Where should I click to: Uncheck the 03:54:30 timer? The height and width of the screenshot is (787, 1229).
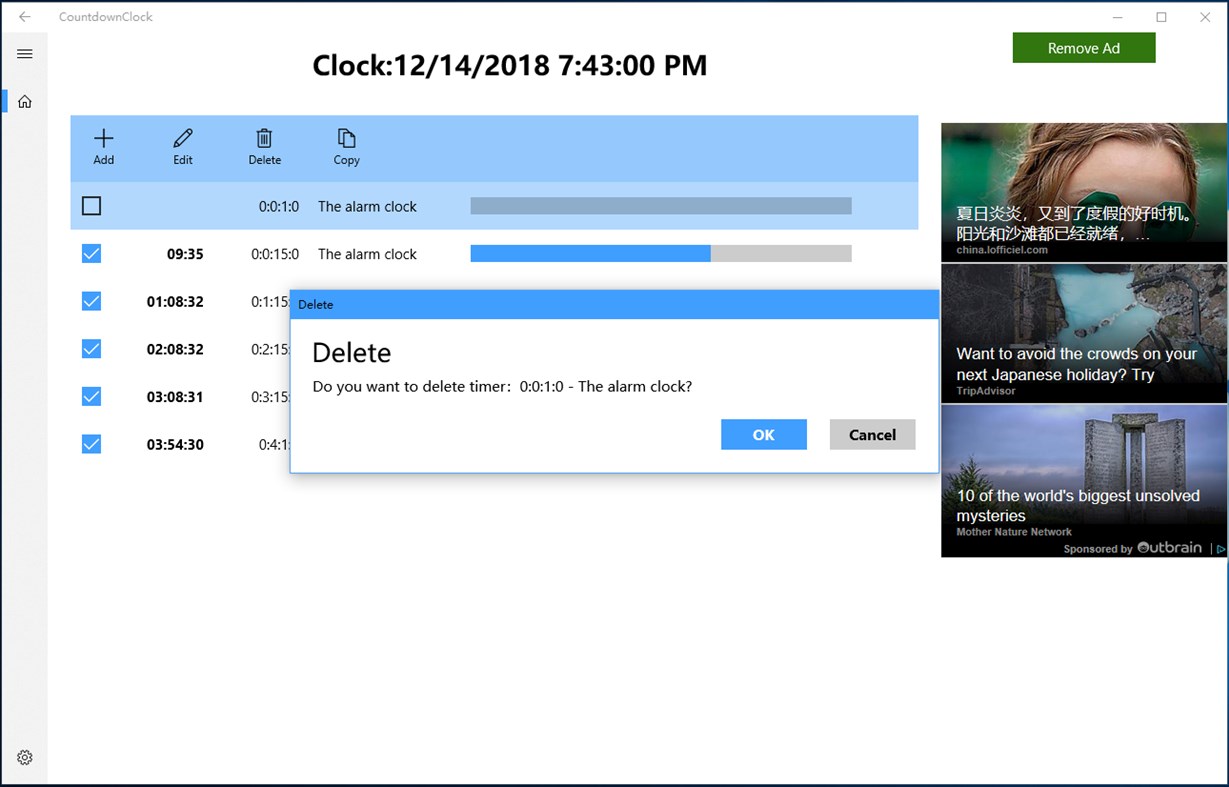point(91,443)
